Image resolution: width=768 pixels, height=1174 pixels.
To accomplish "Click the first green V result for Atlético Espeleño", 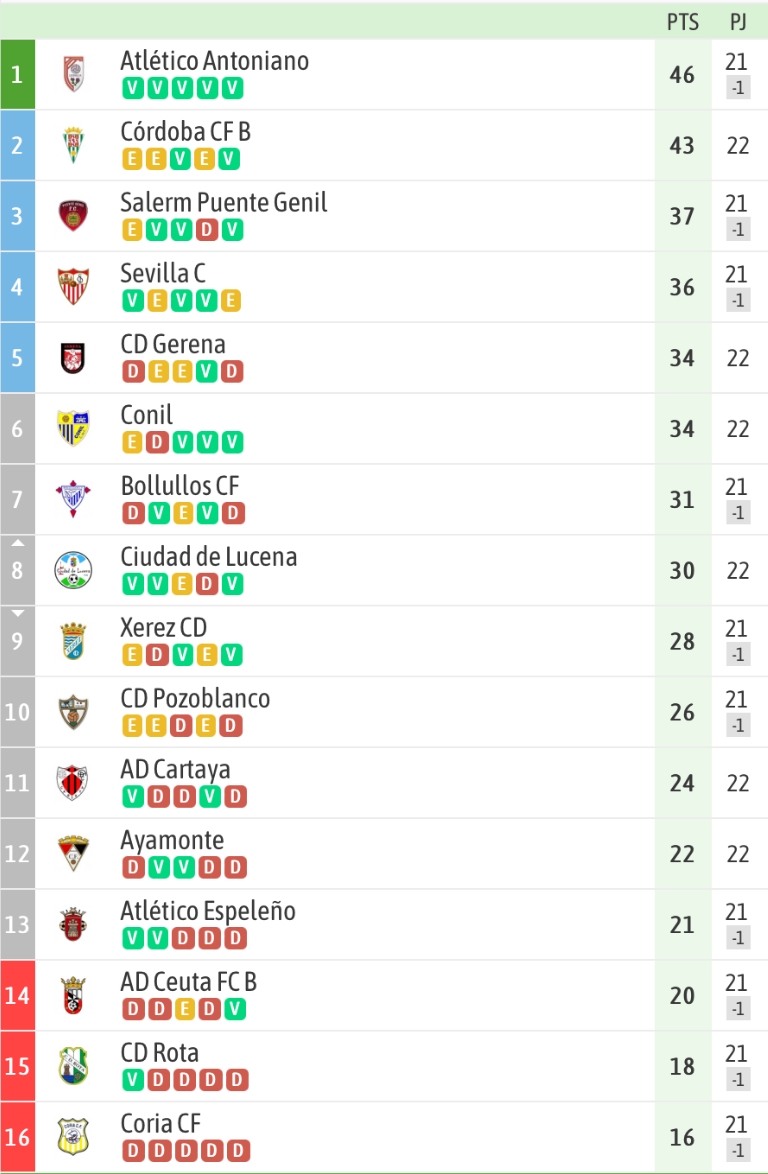I will click(x=132, y=938).
